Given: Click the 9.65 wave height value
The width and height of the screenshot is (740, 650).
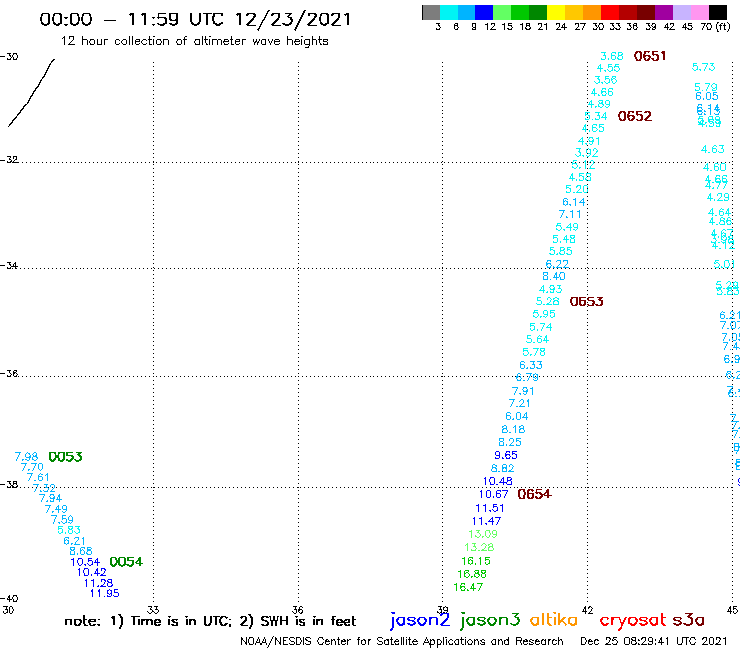Looking at the screenshot, I should 506,456.
